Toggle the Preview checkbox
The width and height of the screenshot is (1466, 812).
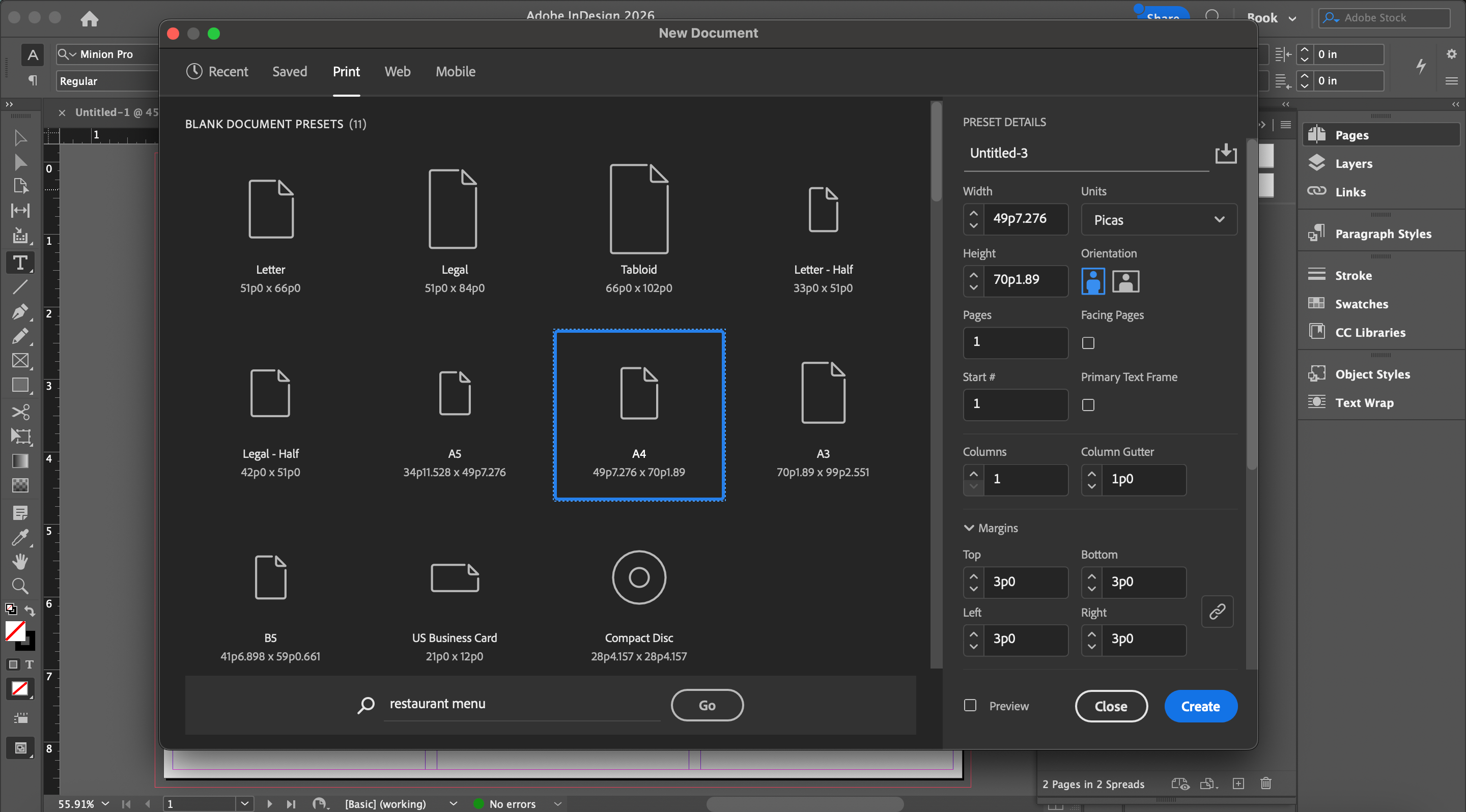coord(970,705)
